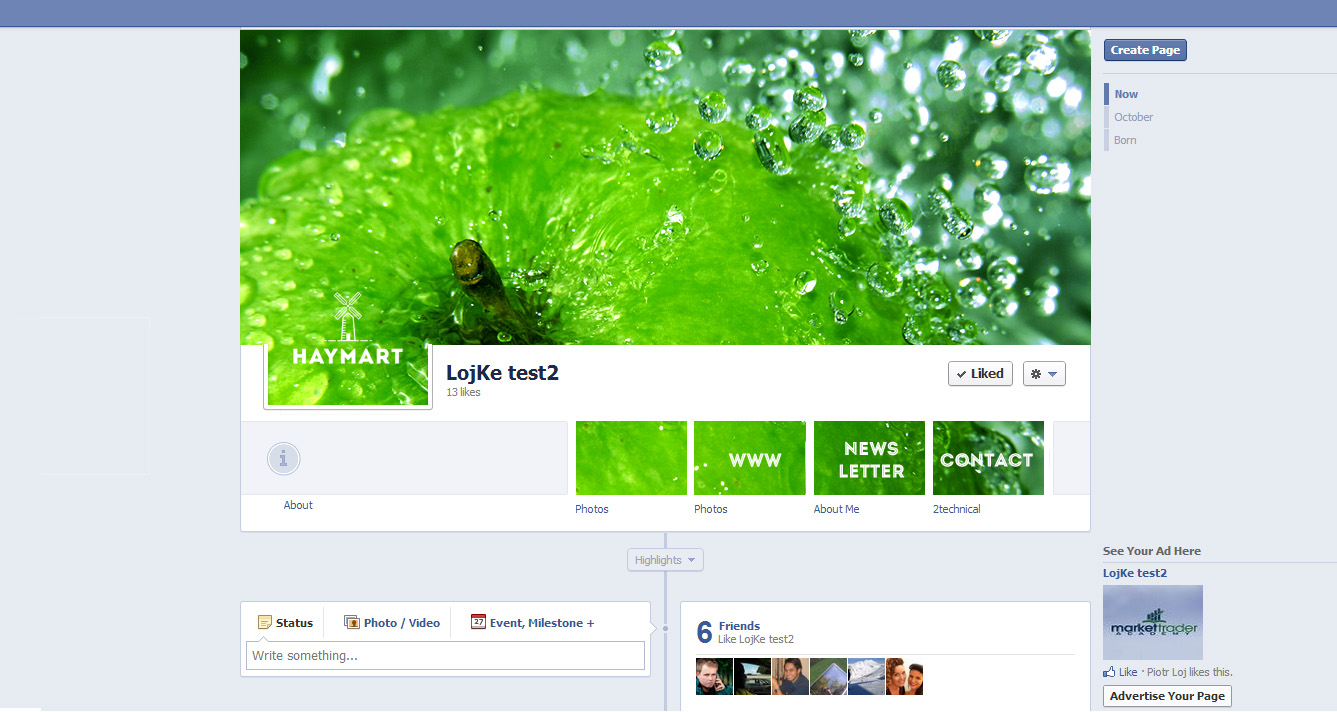
Task: Click the 13 likes count
Action: [x=463, y=393]
